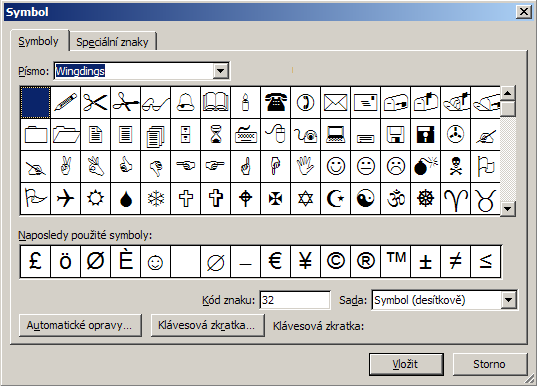Screen dimensions: 537x386
Task: Select the hourglass symbol
Action: pyautogui.click(x=215, y=135)
